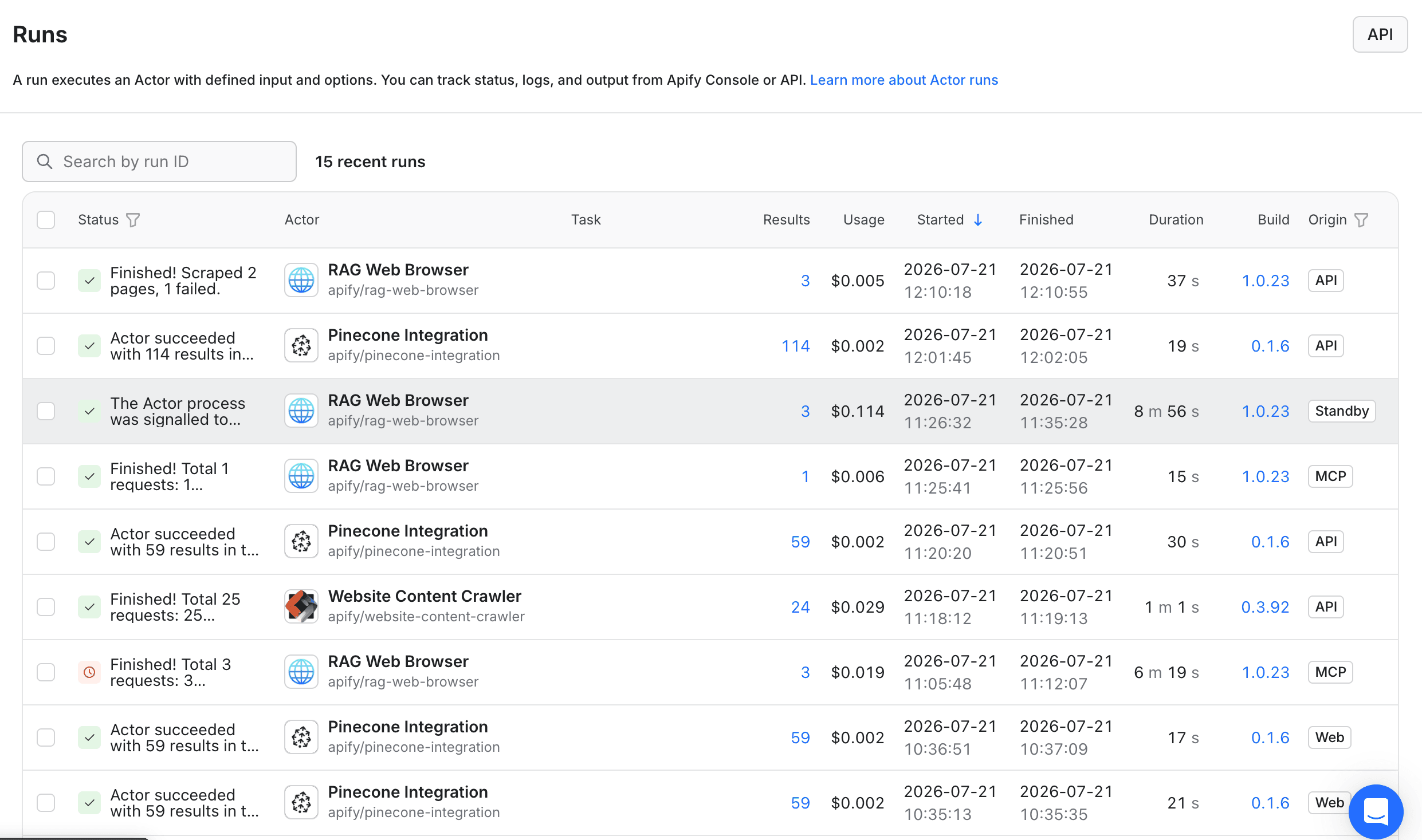The image size is (1422, 840).
Task: Click succeeded status icon of 11:25:41 run
Action: point(89,476)
